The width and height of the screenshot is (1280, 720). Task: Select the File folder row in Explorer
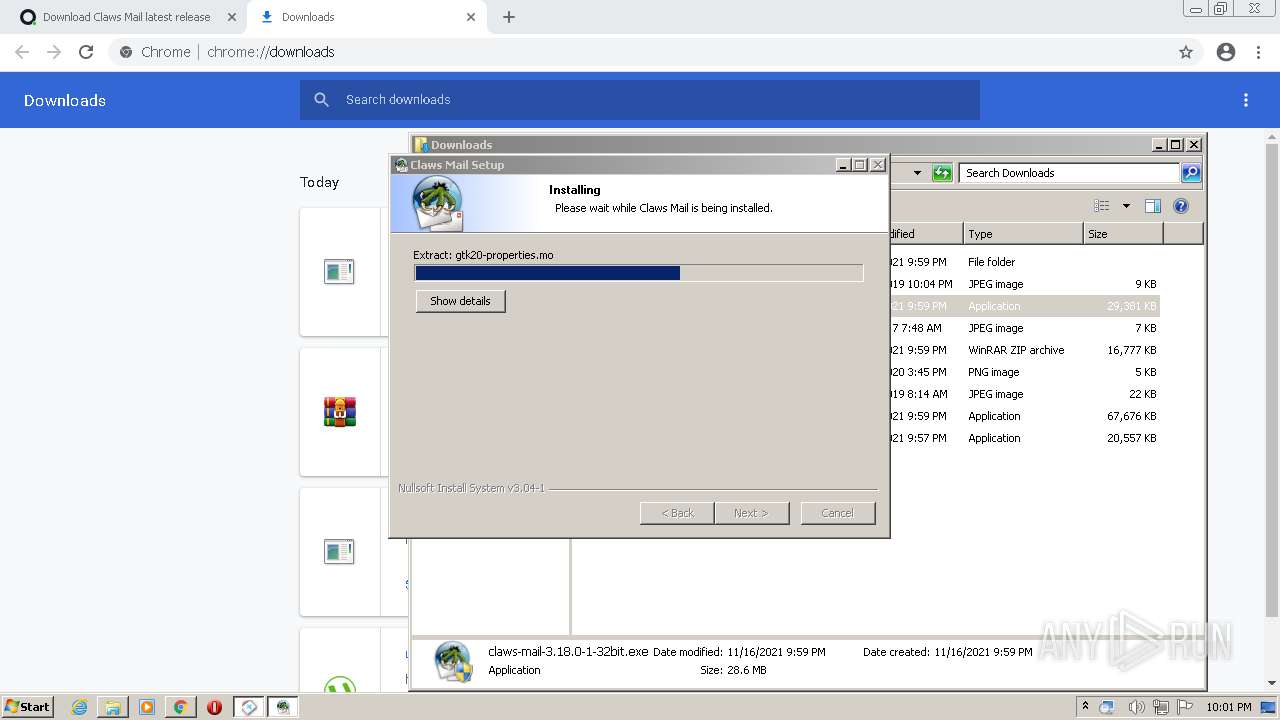point(1024,262)
